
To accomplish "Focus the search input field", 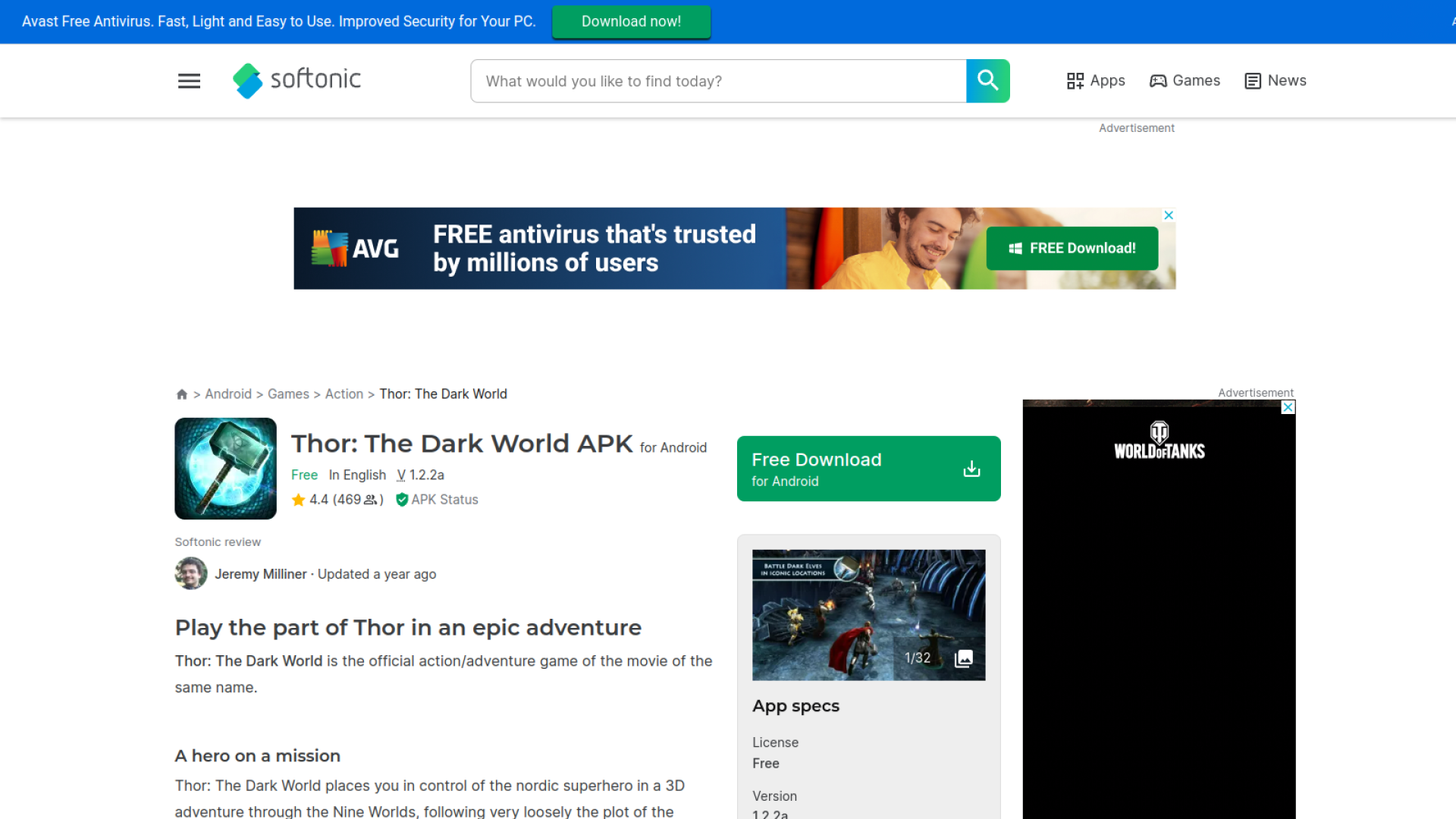I will point(717,81).
